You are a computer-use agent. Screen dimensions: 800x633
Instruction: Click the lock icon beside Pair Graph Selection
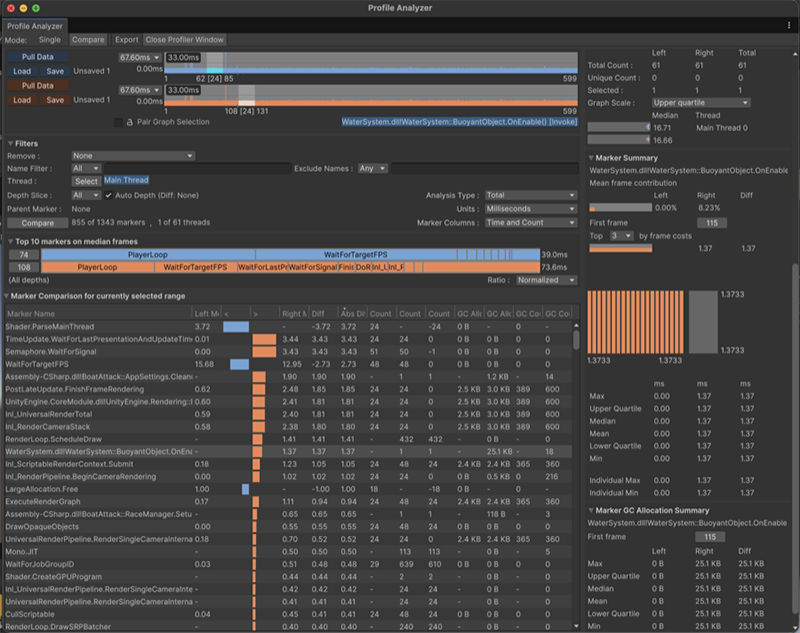coord(130,122)
